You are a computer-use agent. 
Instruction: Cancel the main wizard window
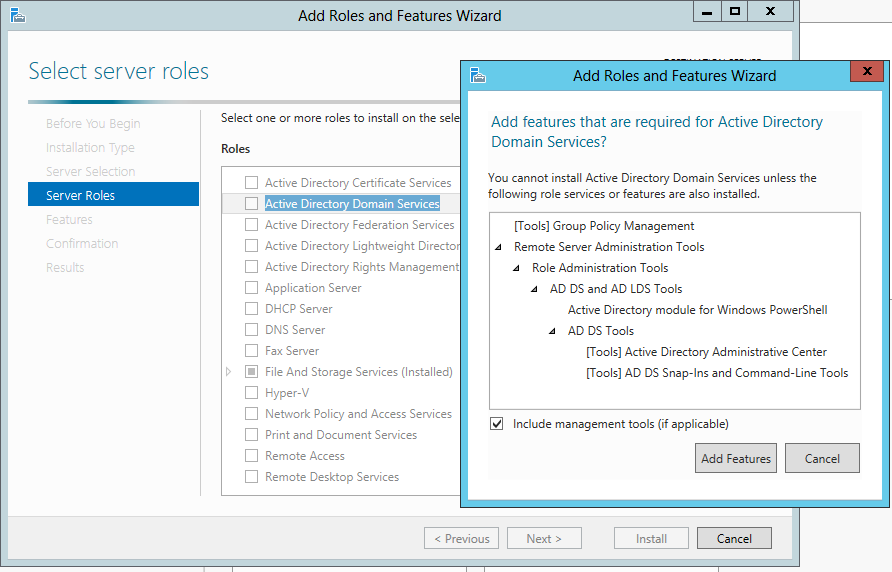pos(734,538)
